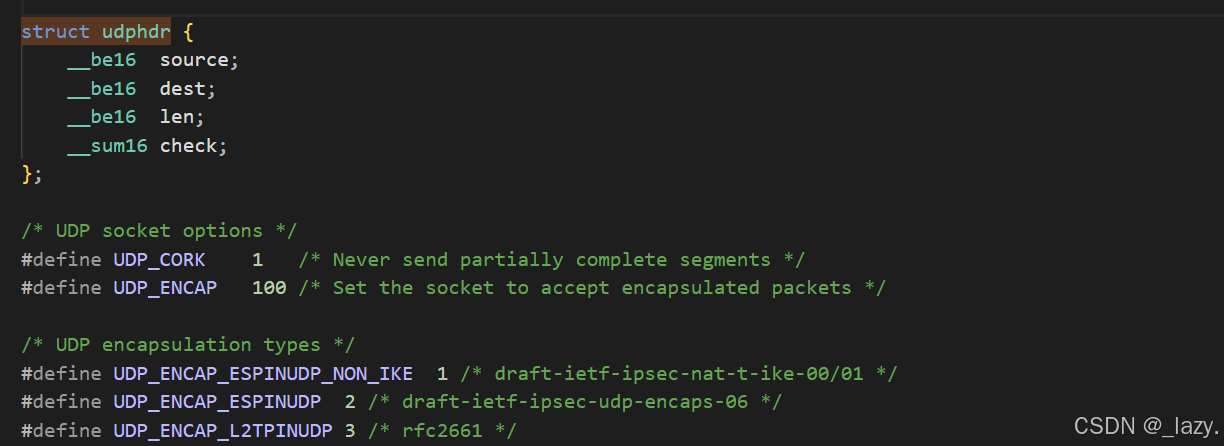The width and height of the screenshot is (1224, 446).
Task: Click the UDP encapsulation types comment
Action: pyautogui.click(x=188, y=345)
